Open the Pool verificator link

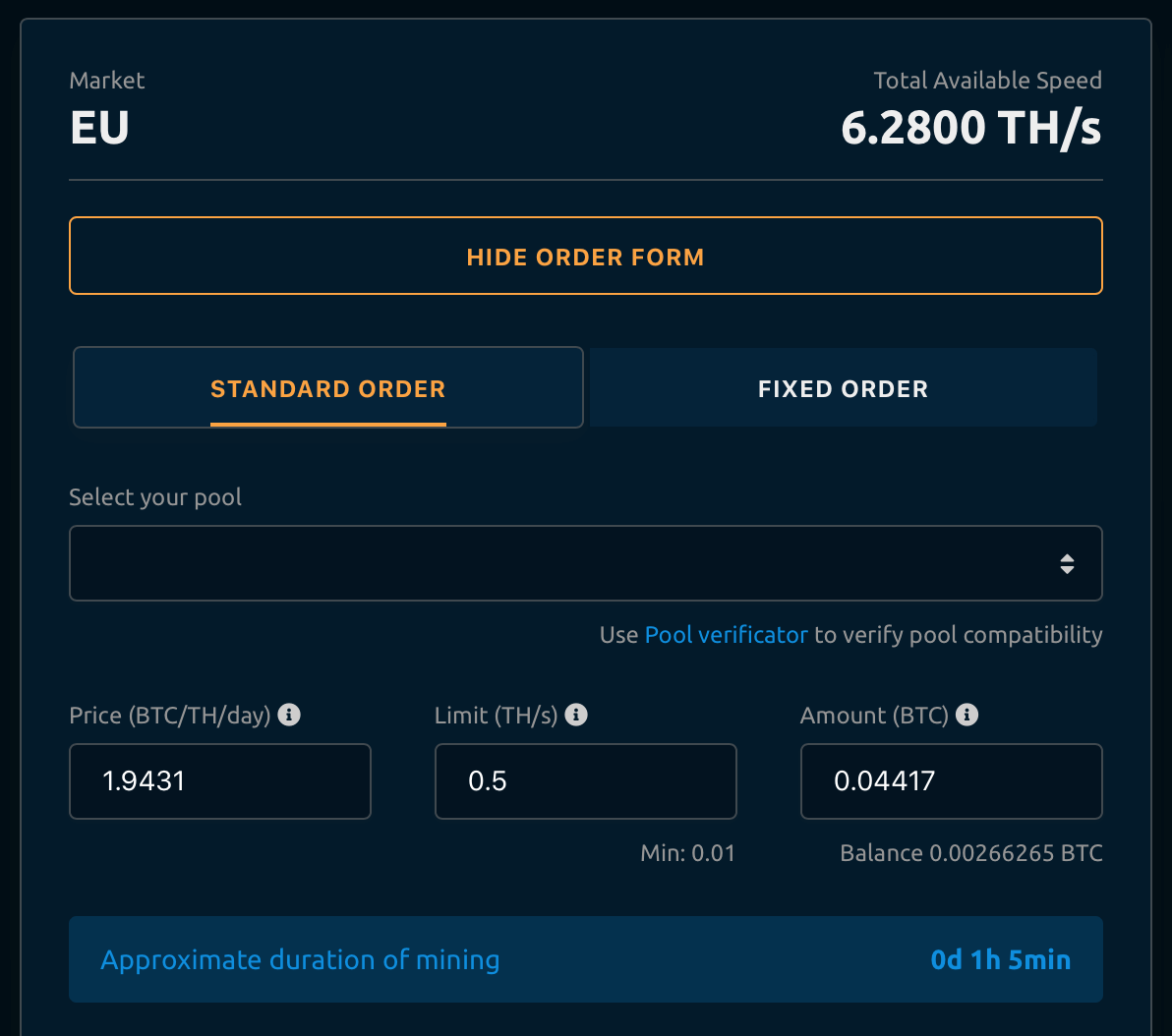726,635
